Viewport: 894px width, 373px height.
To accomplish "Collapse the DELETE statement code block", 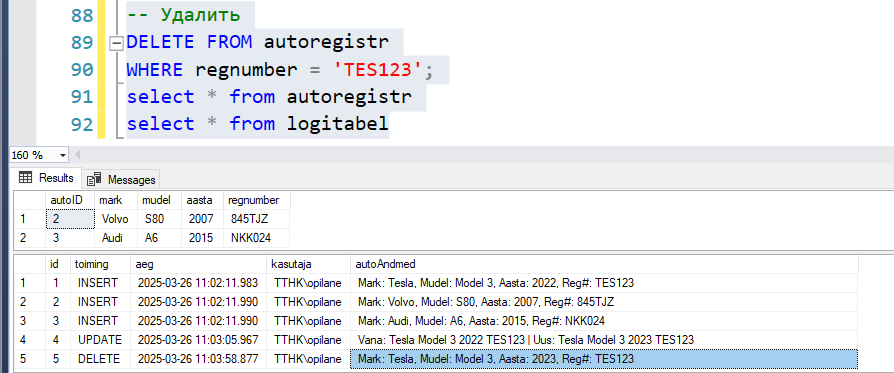I will [116, 43].
